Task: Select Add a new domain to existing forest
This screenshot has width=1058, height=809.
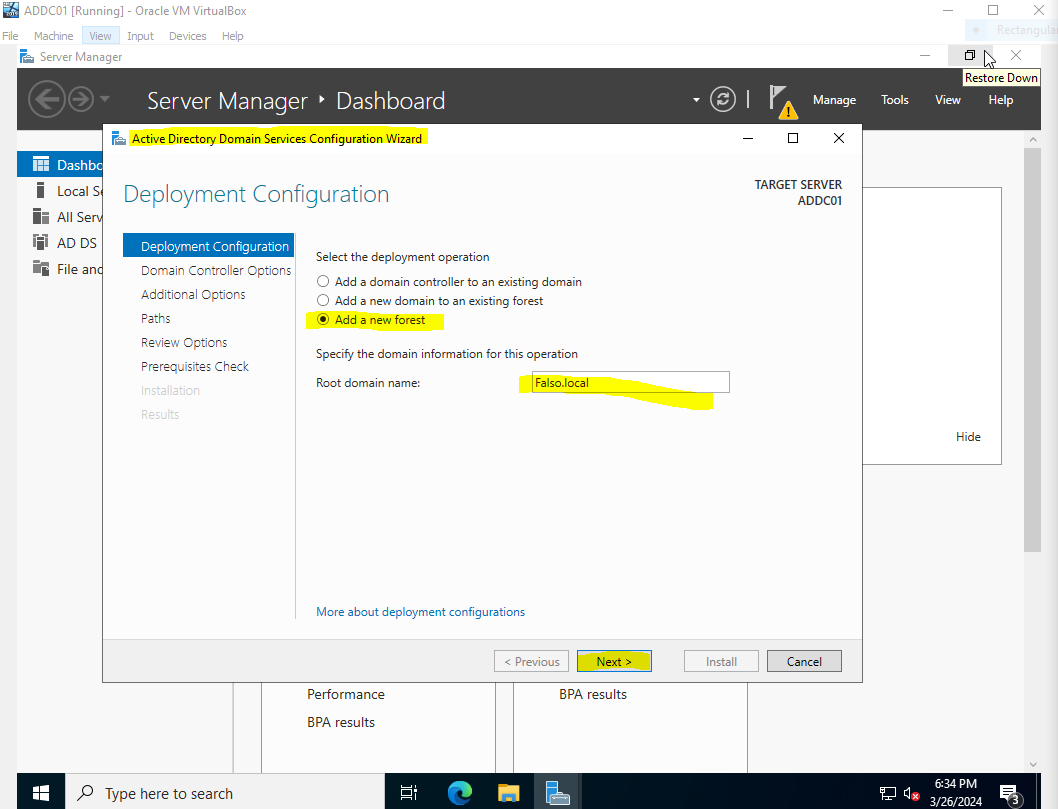Action: pos(323,300)
